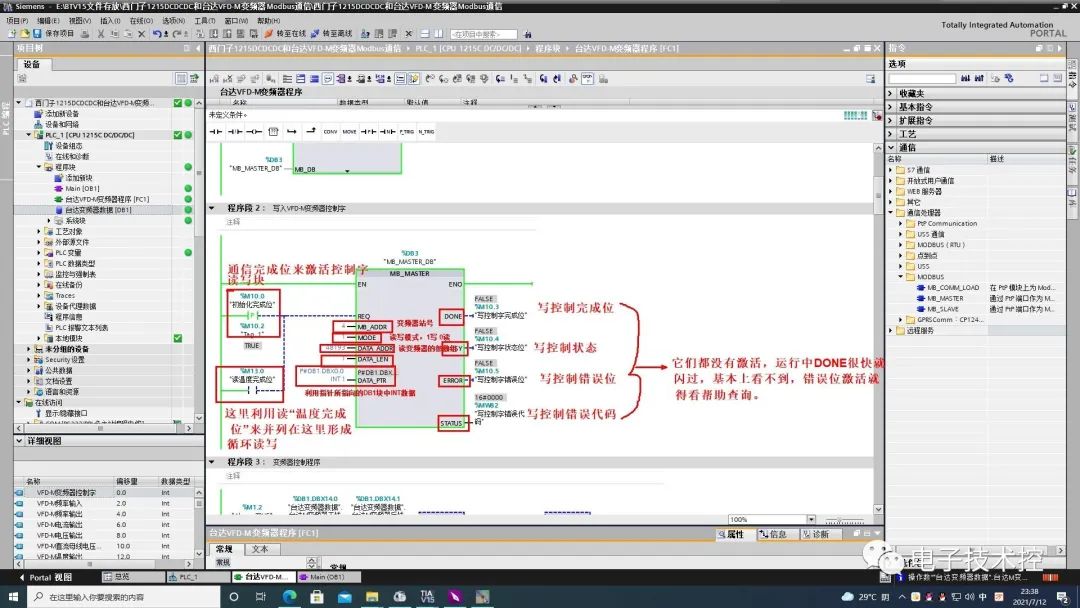
Task: Expand the 工艺对象 tree node
Action: (x=39, y=231)
